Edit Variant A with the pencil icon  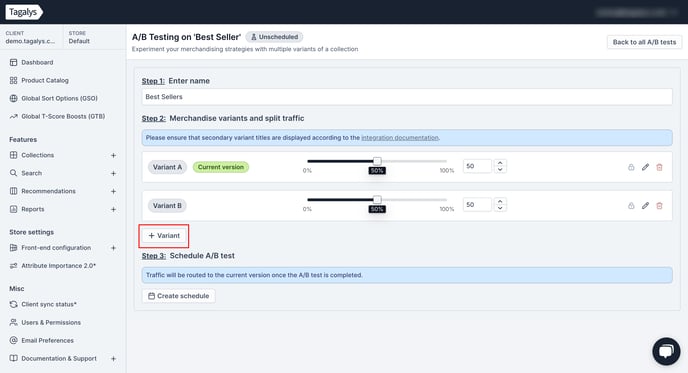click(645, 167)
